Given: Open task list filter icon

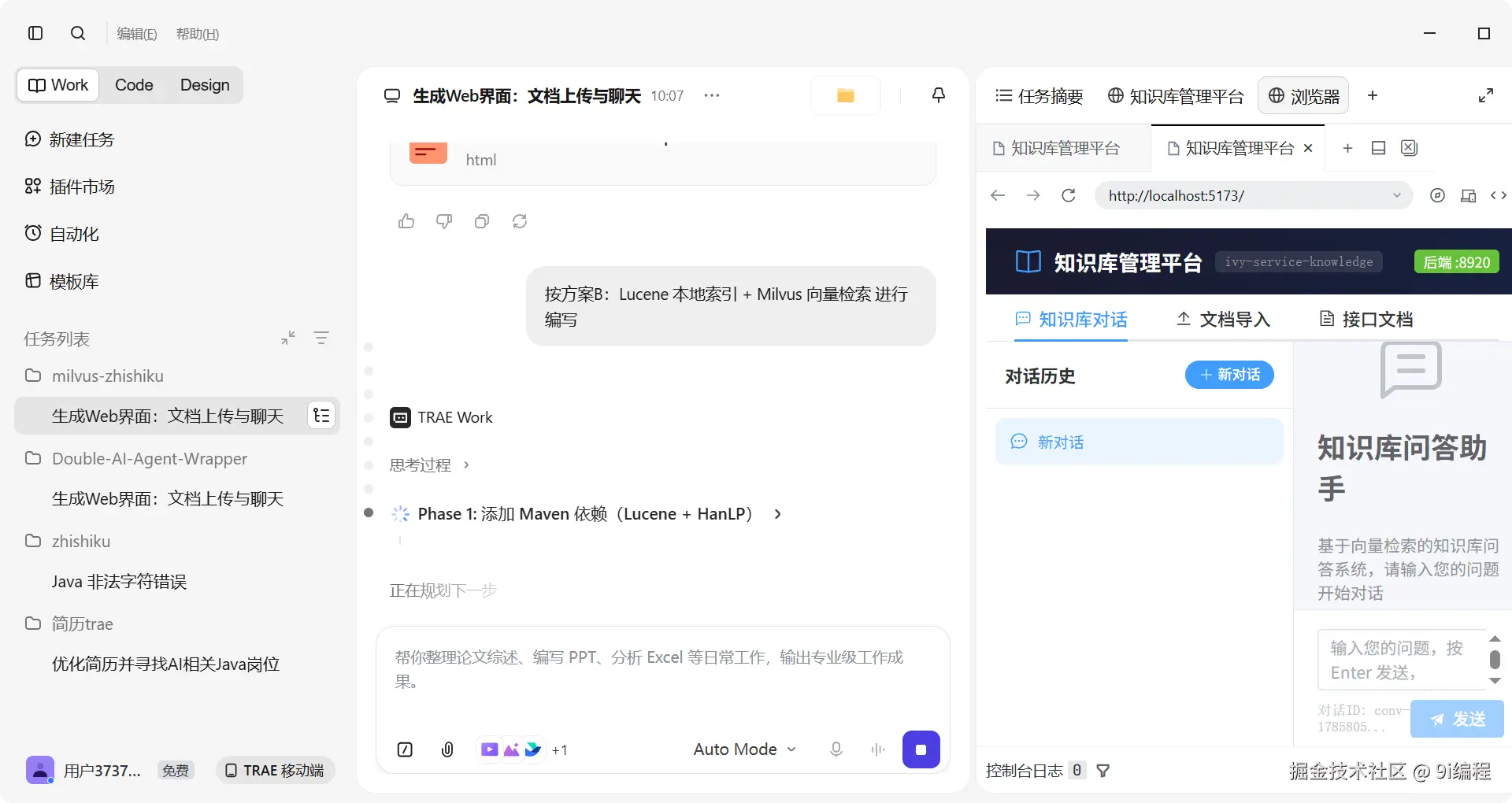Looking at the screenshot, I should point(321,338).
